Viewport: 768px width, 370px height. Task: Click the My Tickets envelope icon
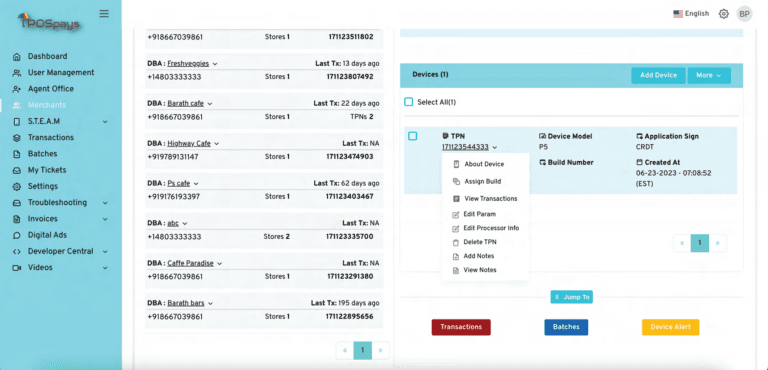(x=17, y=170)
